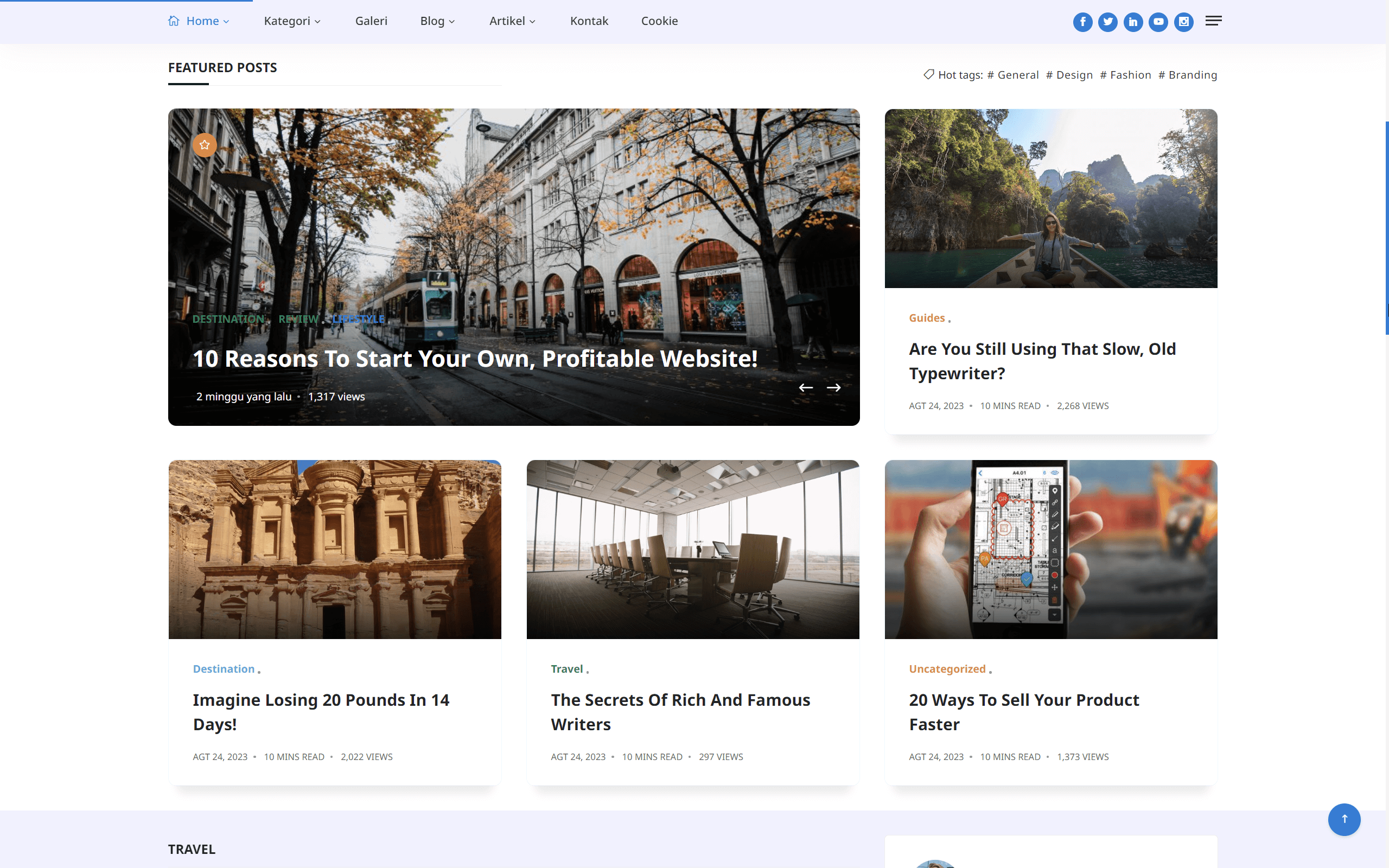
Task: Open the hamburger off-canvas menu
Action: 1213,21
